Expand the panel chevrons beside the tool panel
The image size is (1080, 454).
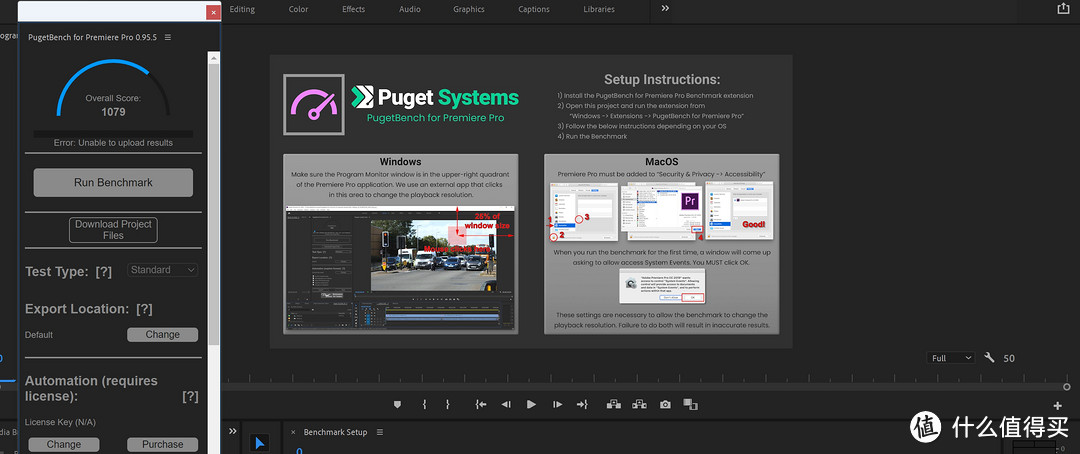point(233,431)
